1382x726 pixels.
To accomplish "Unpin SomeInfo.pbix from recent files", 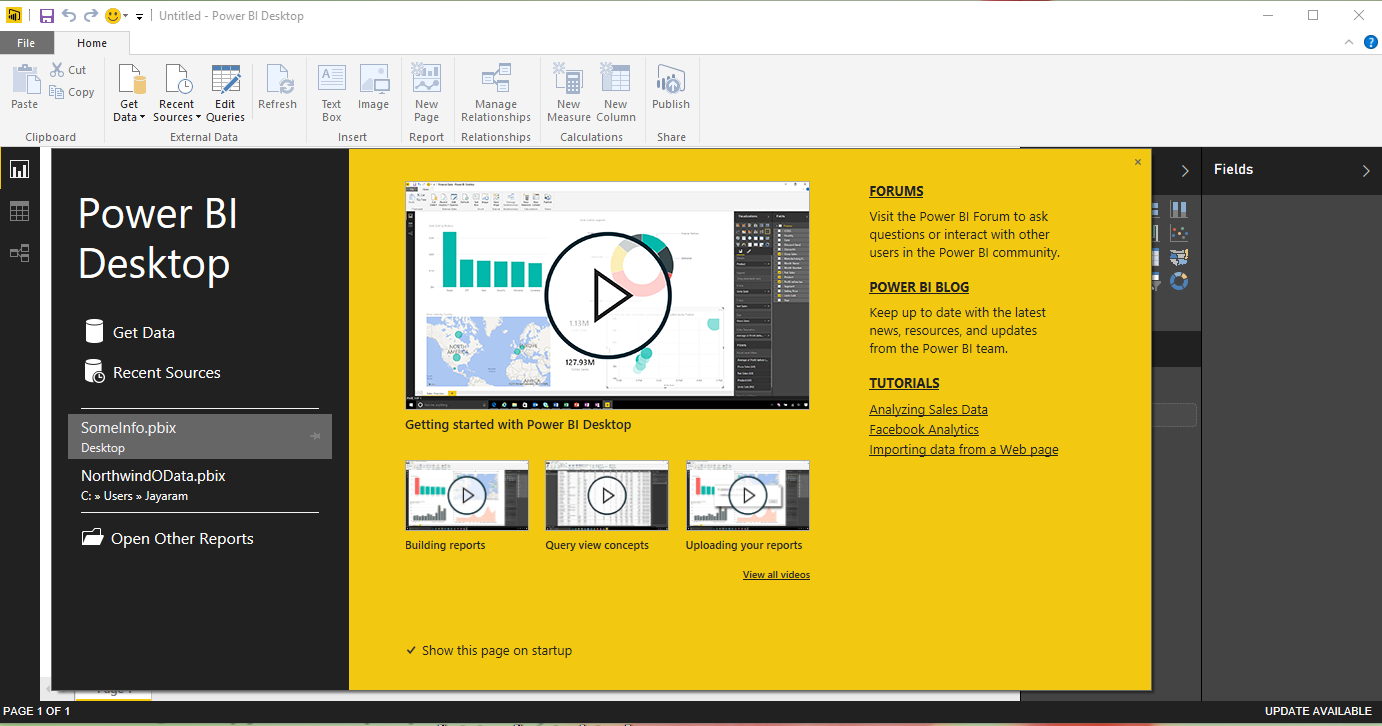I will pyautogui.click(x=315, y=435).
